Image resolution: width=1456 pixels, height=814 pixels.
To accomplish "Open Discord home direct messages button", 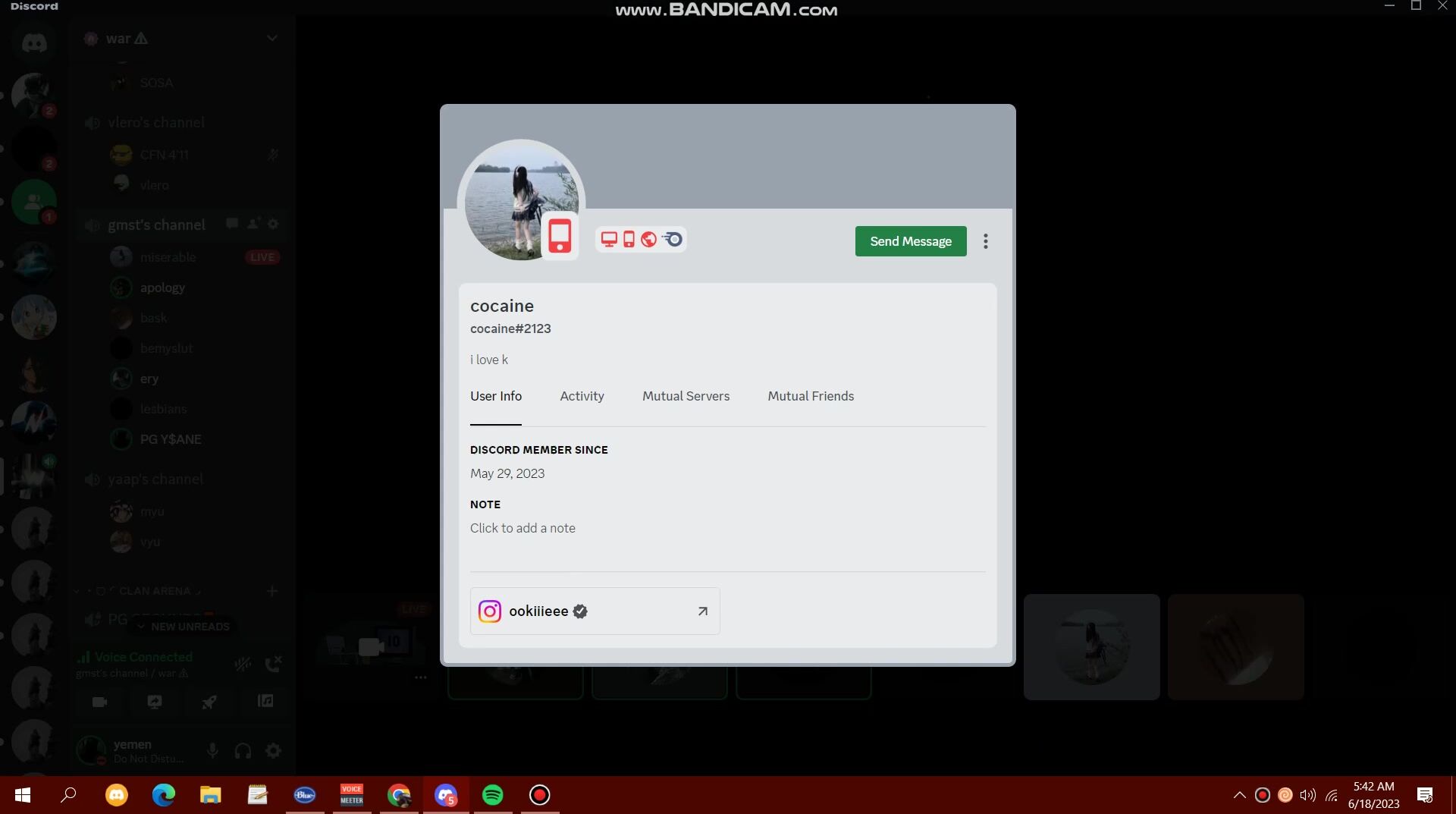I will (34, 43).
